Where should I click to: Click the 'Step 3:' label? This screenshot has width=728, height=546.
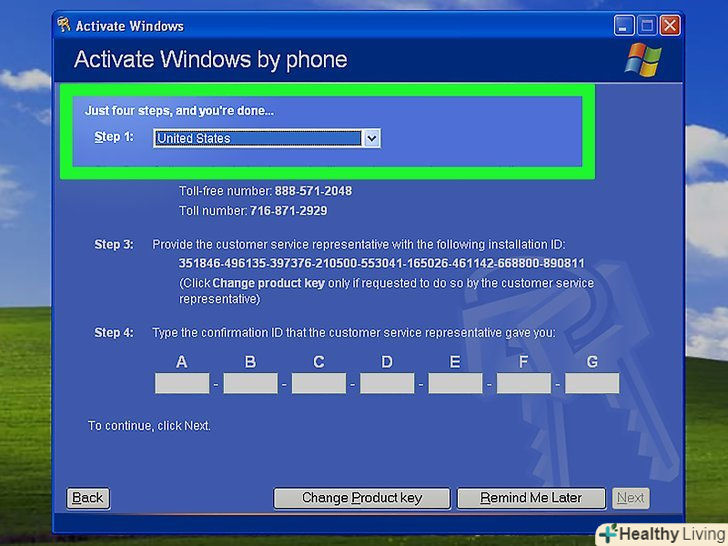[114, 244]
